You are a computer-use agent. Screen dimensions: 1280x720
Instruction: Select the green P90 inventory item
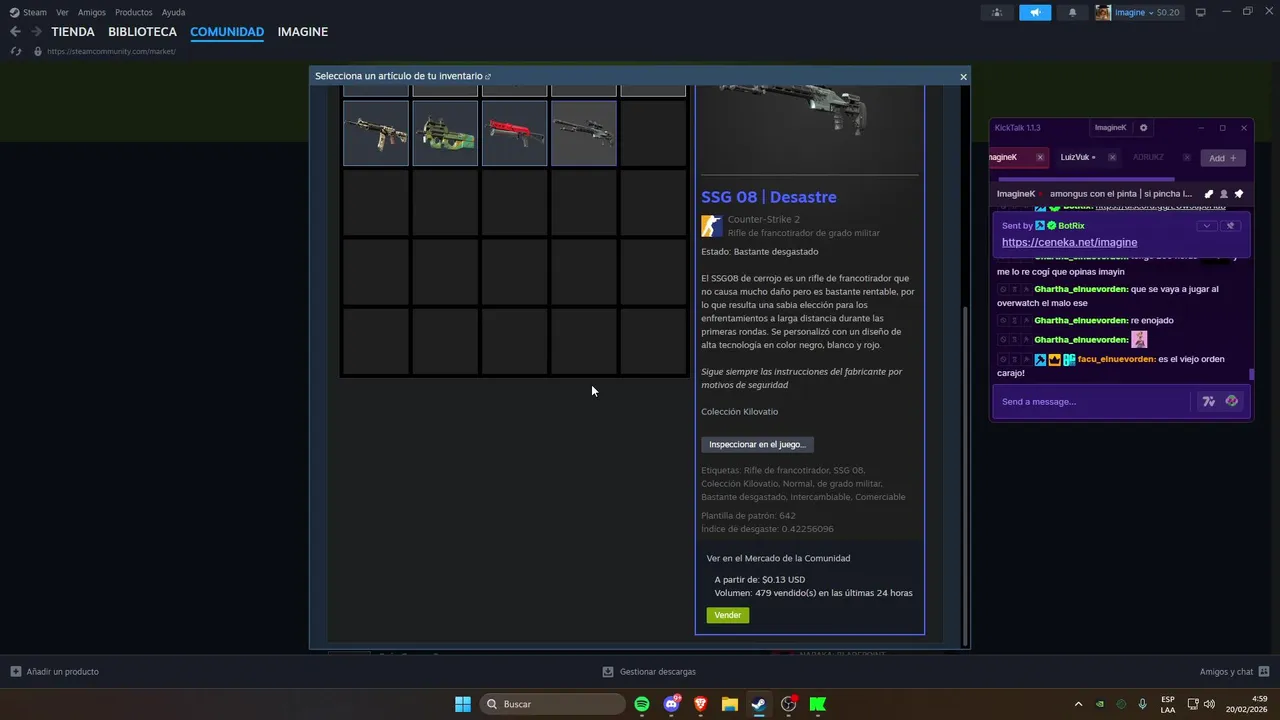click(x=445, y=133)
